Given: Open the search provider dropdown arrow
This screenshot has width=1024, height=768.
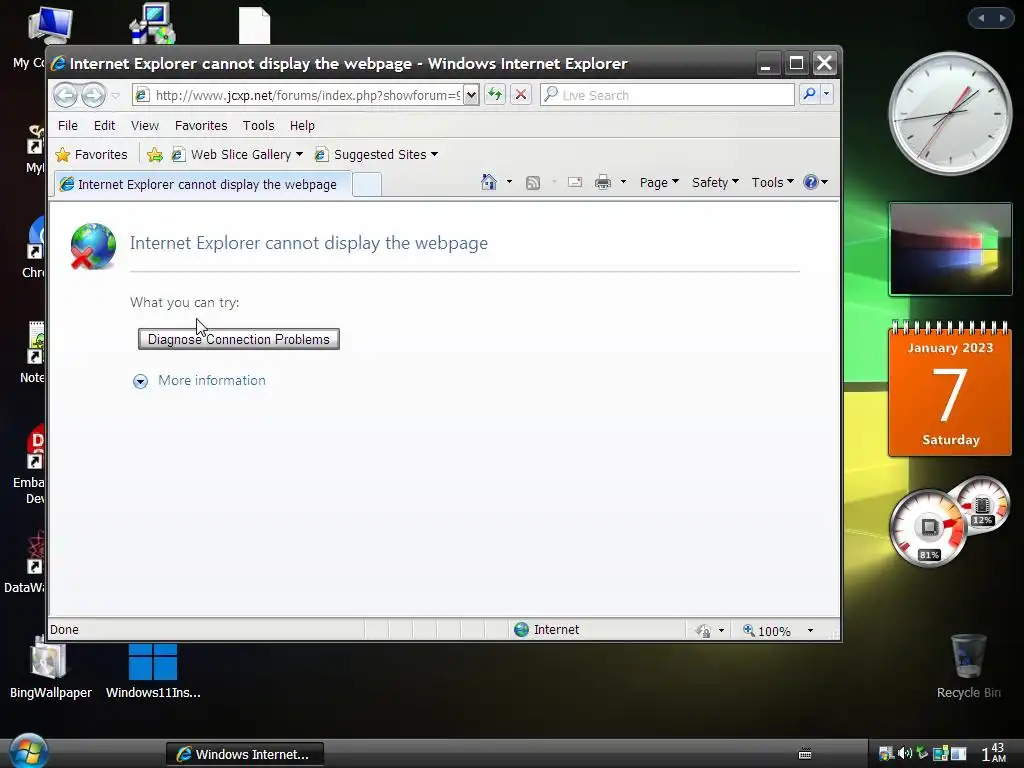Looking at the screenshot, I should point(826,95).
